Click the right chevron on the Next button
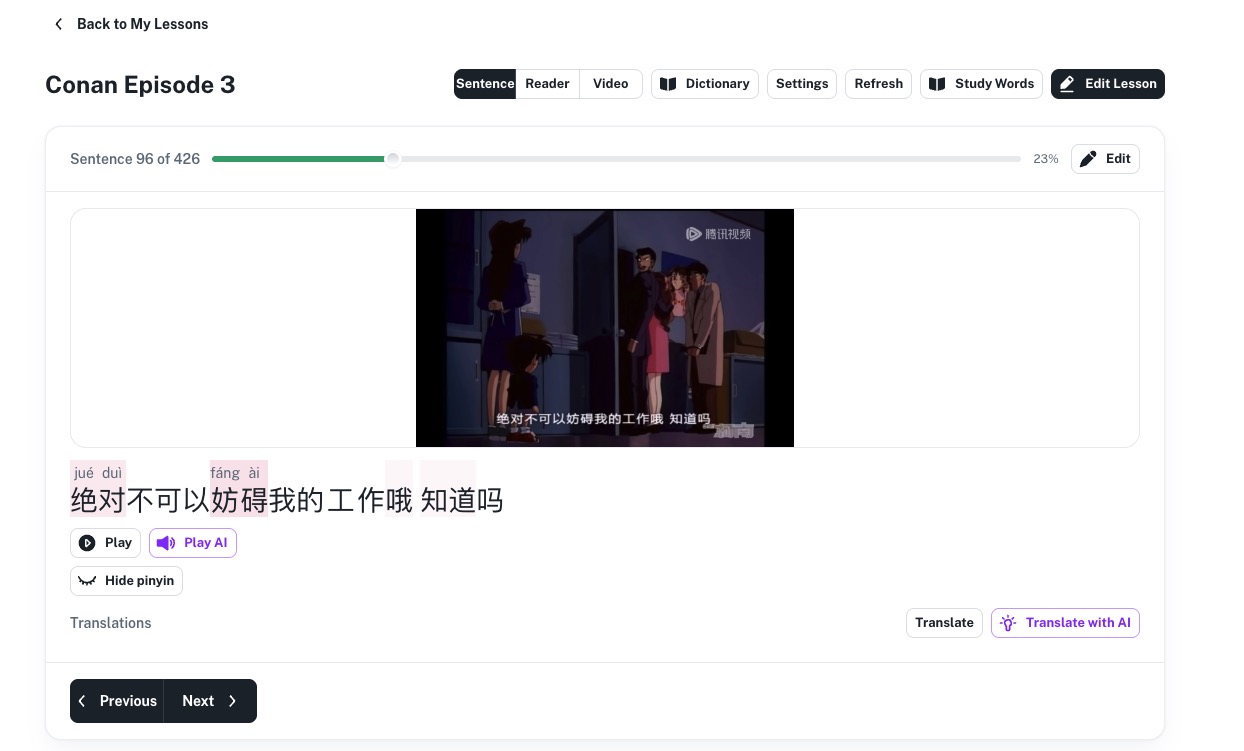Screen dimensions: 1244x751 pos(232,701)
